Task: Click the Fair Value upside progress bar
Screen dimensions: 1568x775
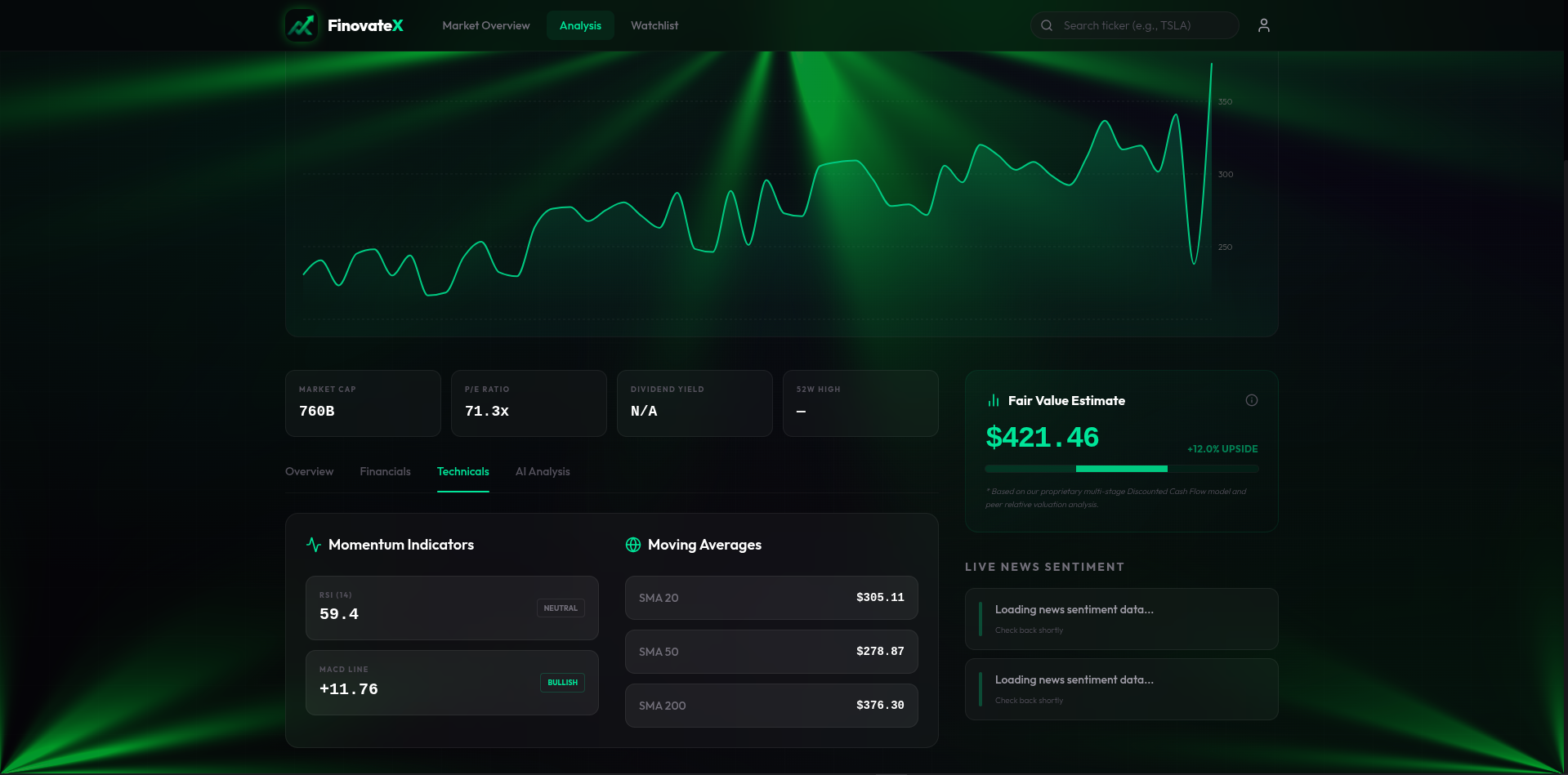Action: pyautogui.click(x=1121, y=469)
